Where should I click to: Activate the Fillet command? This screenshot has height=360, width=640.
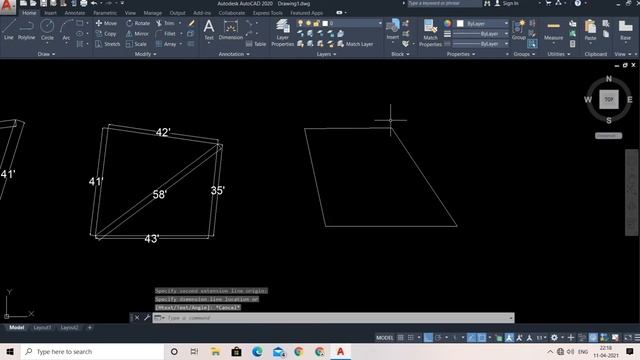[x=166, y=33]
